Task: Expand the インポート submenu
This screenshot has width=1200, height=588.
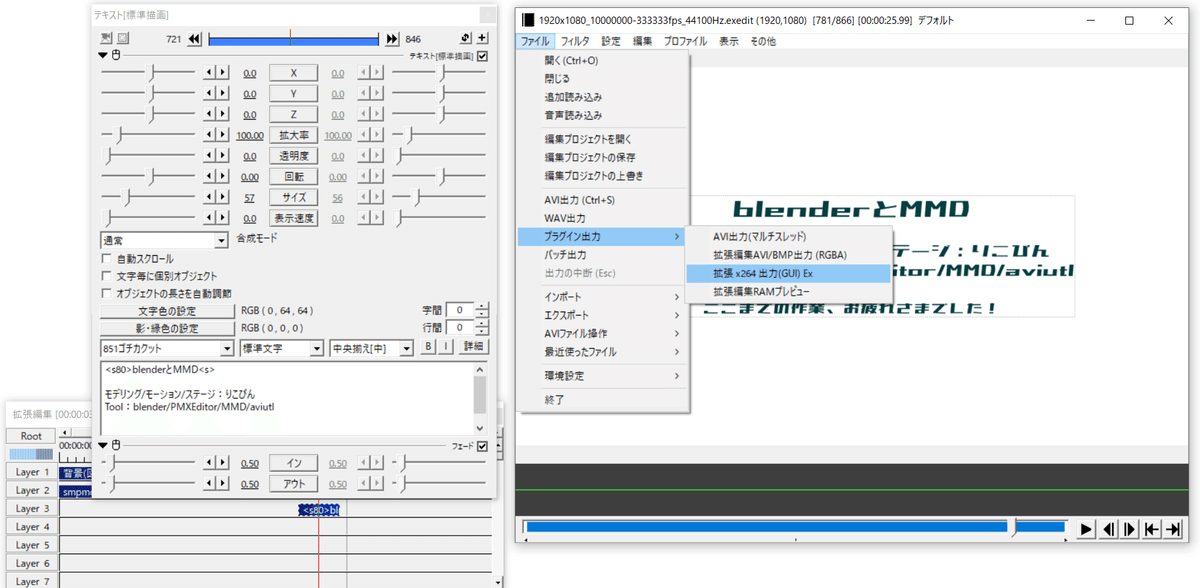Action: (x=604, y=297)
